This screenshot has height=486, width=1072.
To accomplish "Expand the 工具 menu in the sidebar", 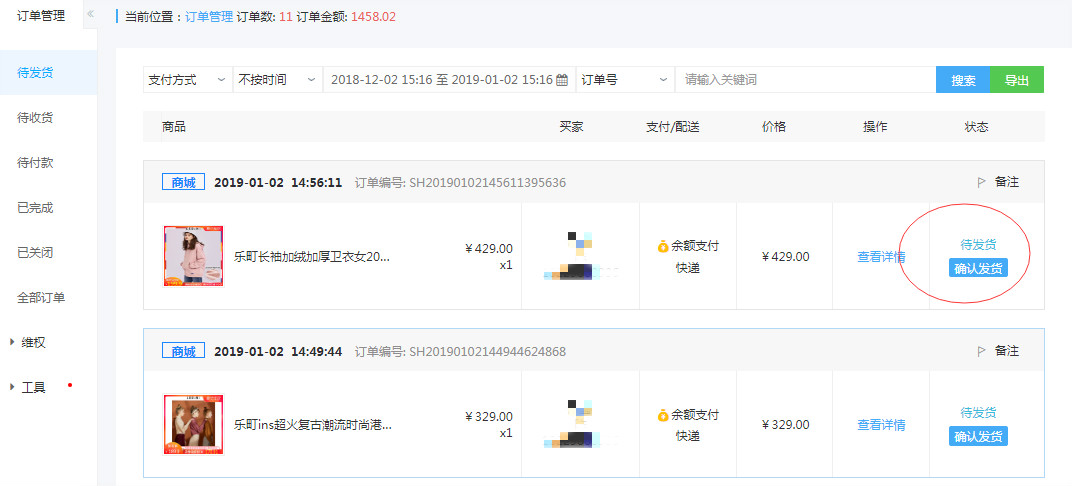I will (34, 387).
